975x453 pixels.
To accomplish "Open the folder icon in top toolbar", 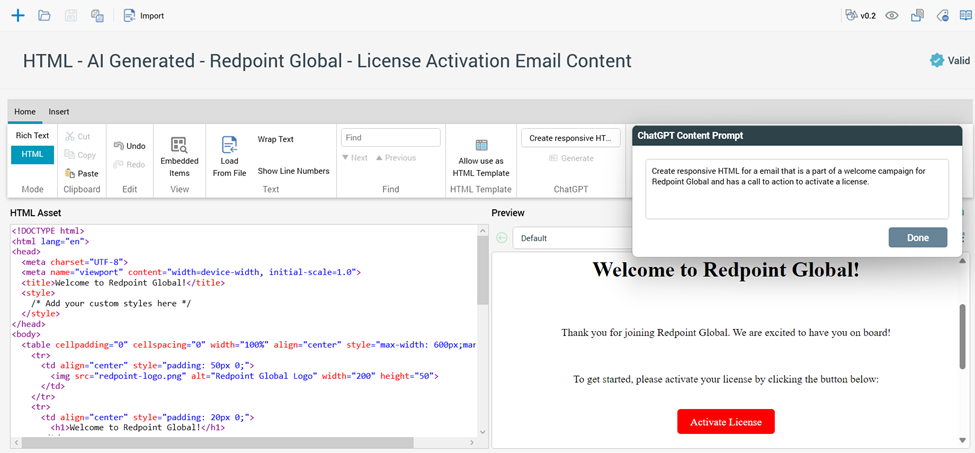I will [44, 16].
